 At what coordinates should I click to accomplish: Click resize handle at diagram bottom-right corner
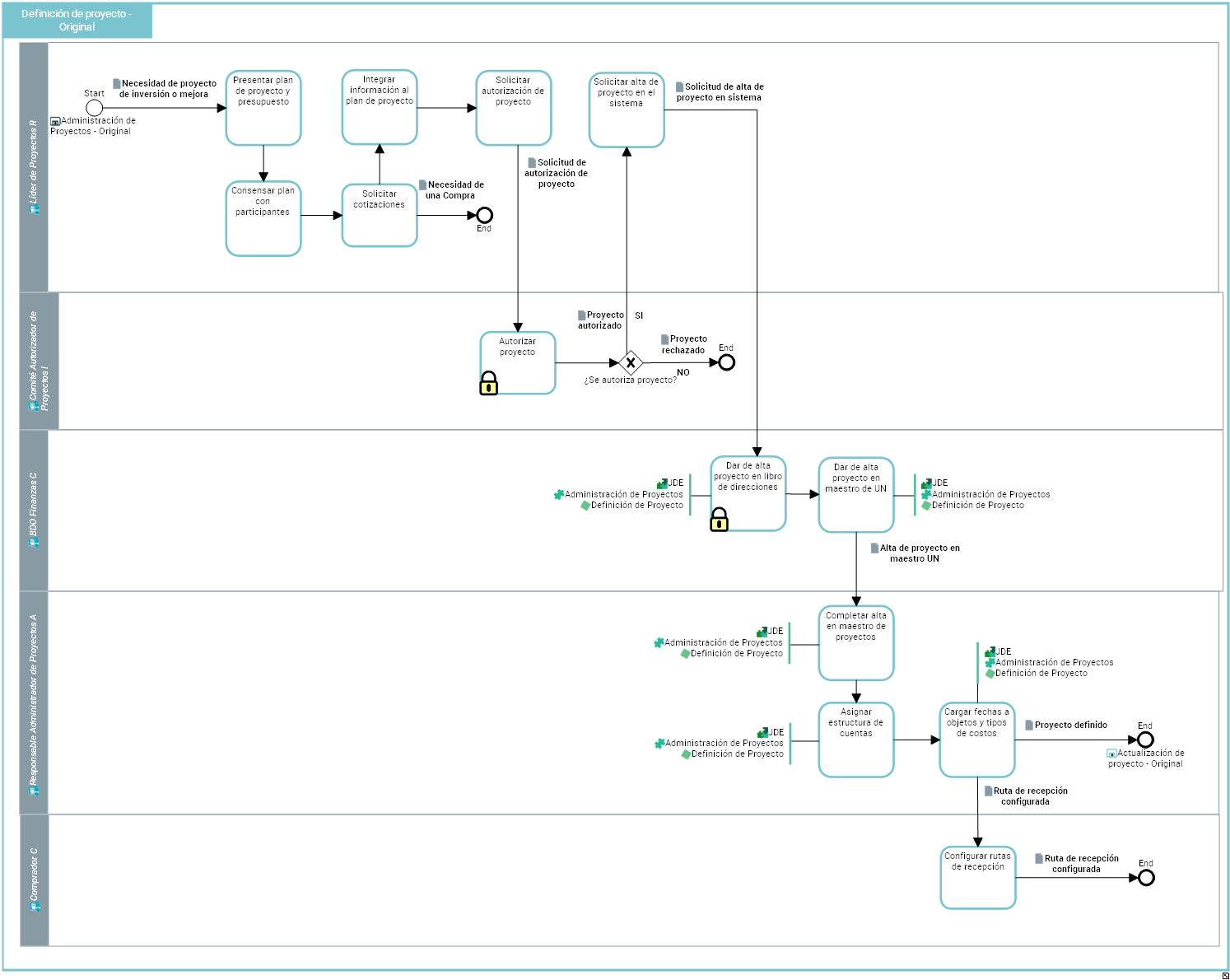click(1225, 975)
